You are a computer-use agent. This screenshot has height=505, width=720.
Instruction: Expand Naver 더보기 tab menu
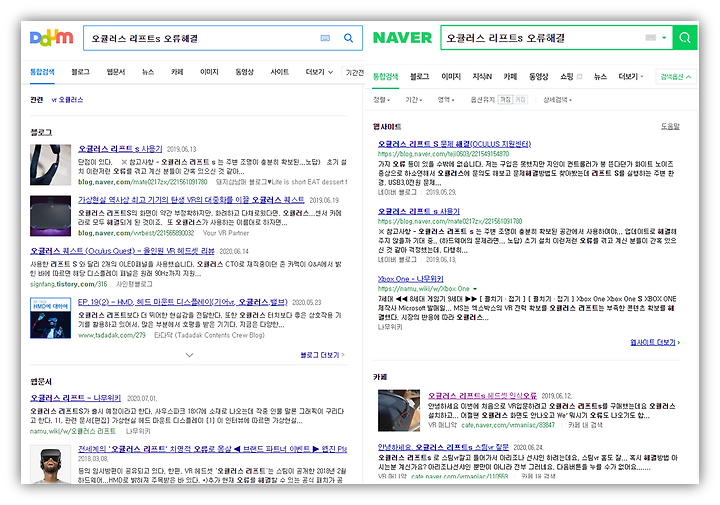click(631, 77)
